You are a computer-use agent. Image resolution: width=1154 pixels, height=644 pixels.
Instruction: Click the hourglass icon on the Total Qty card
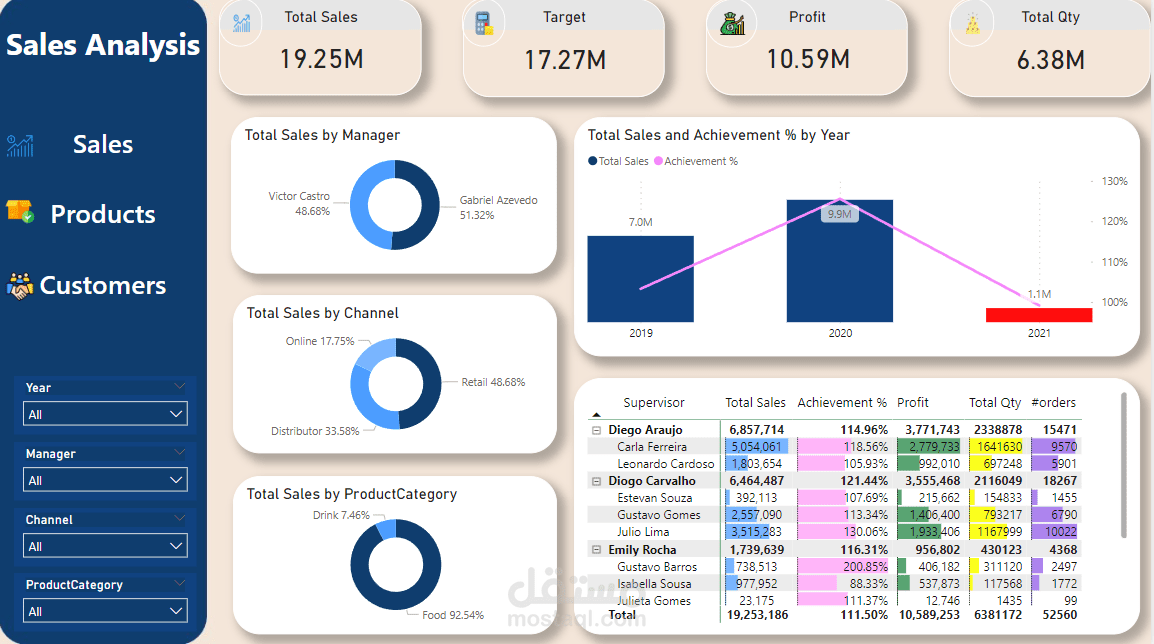click(x=971, y=23)
